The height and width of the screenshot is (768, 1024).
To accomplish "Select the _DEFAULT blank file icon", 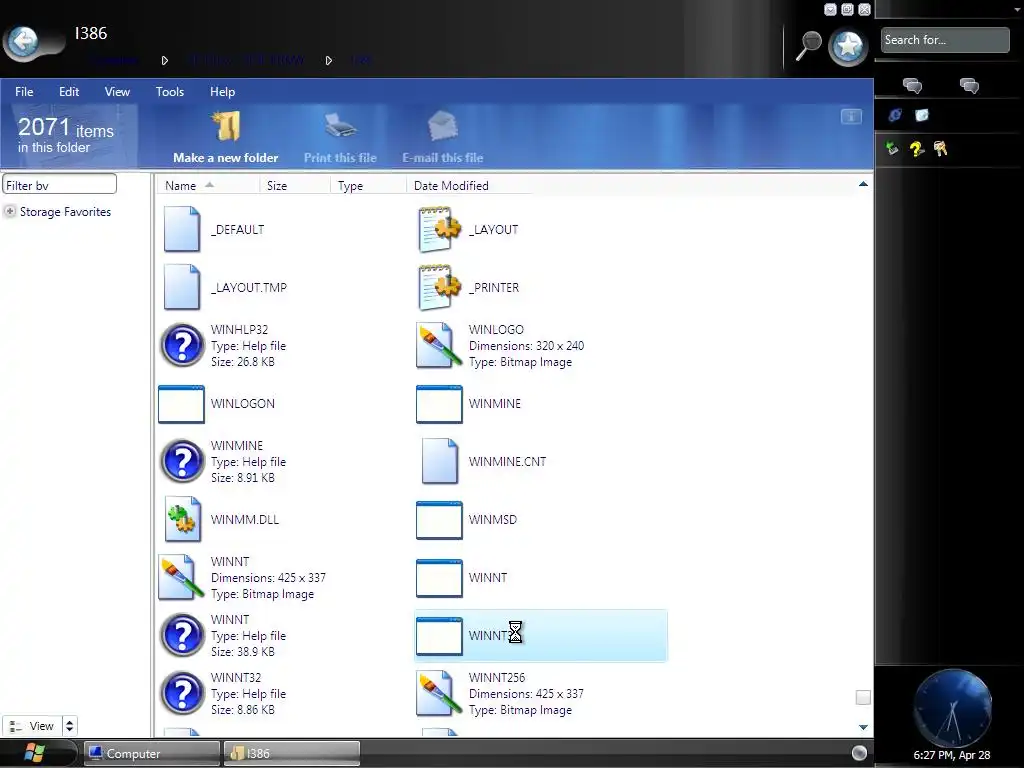I will (182, 229).
